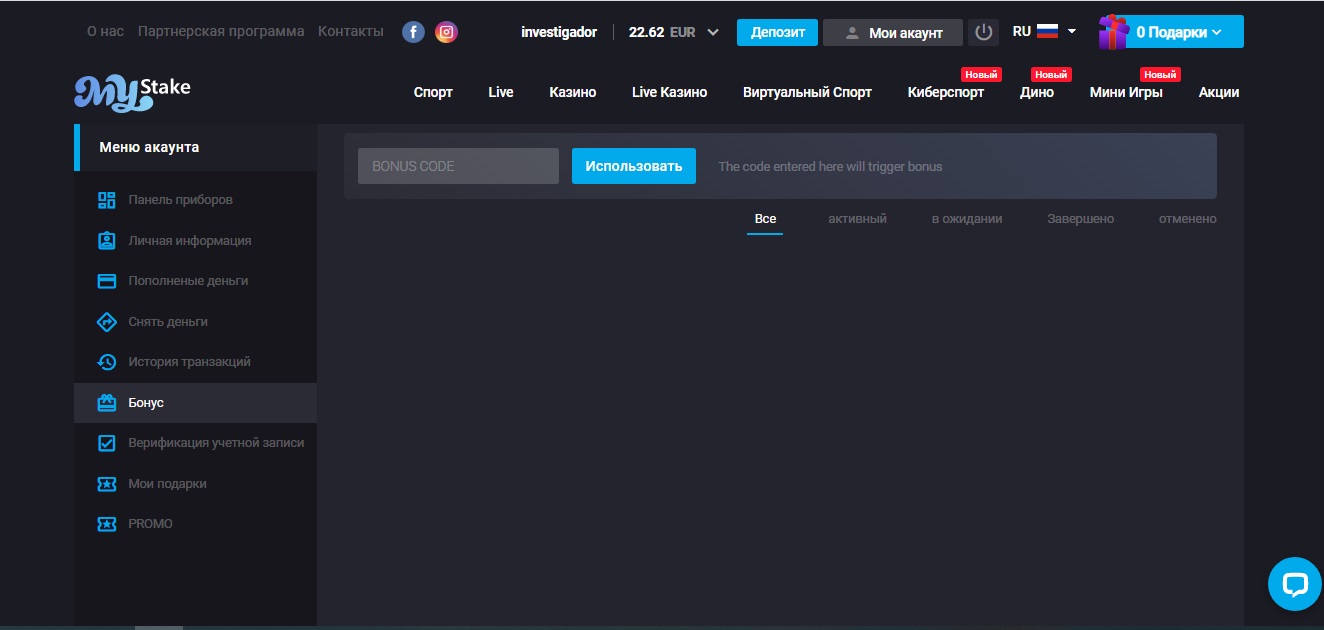This screenshot has height=630, width=1324.
Task: Open Личная информация menu item
Action: 195,241
